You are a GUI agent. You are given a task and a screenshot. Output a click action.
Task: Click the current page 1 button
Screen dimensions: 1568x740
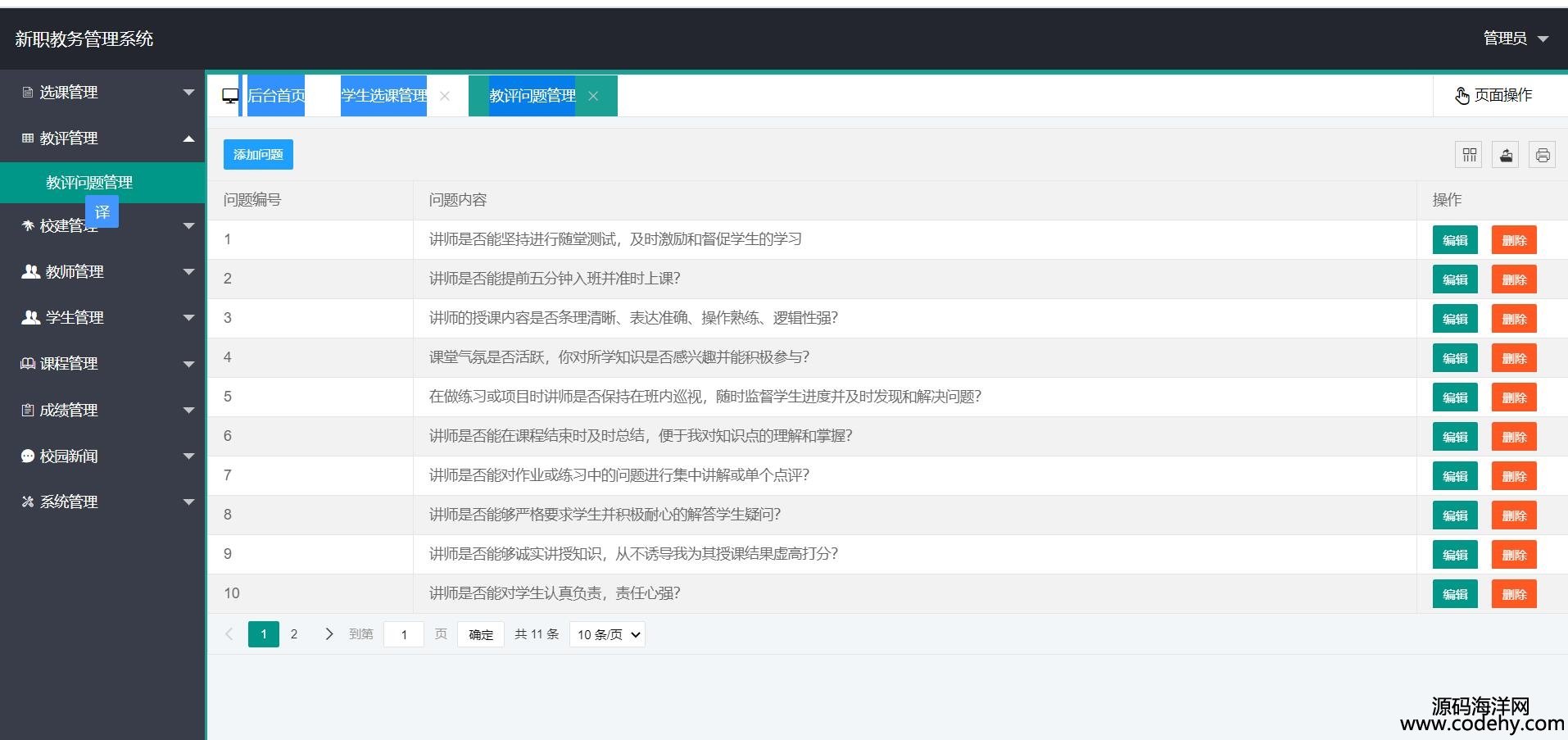coord(264,634)
